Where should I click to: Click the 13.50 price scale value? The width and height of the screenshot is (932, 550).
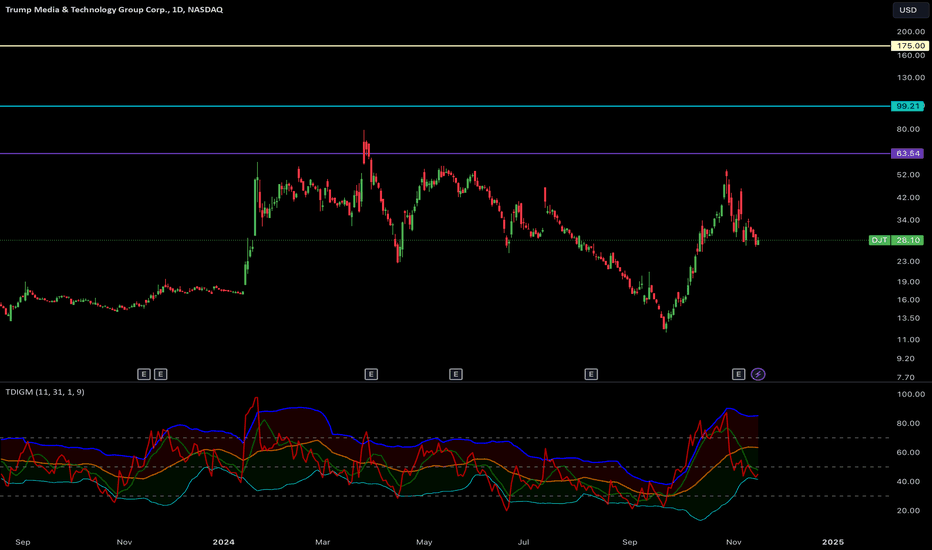pyautogui.click(x=908, y=318)
